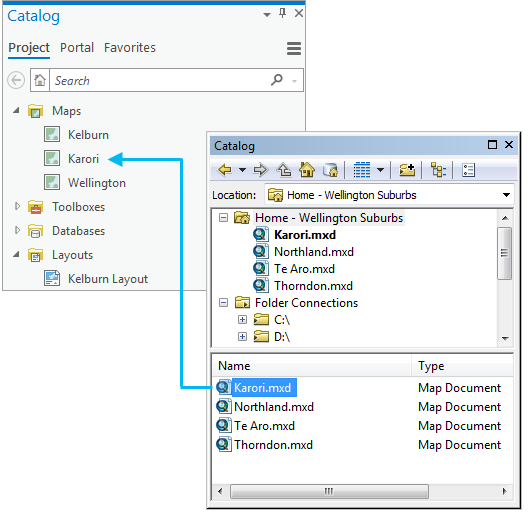Select Karori.mxd in the Catalog tree
This screenshot has height=517, width=528.
click(305, 234)
